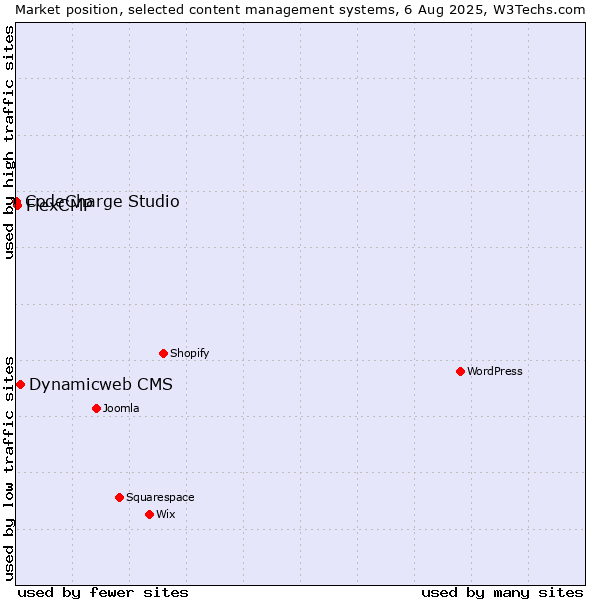Click the Squarespace red data point

tap(119, 497)
